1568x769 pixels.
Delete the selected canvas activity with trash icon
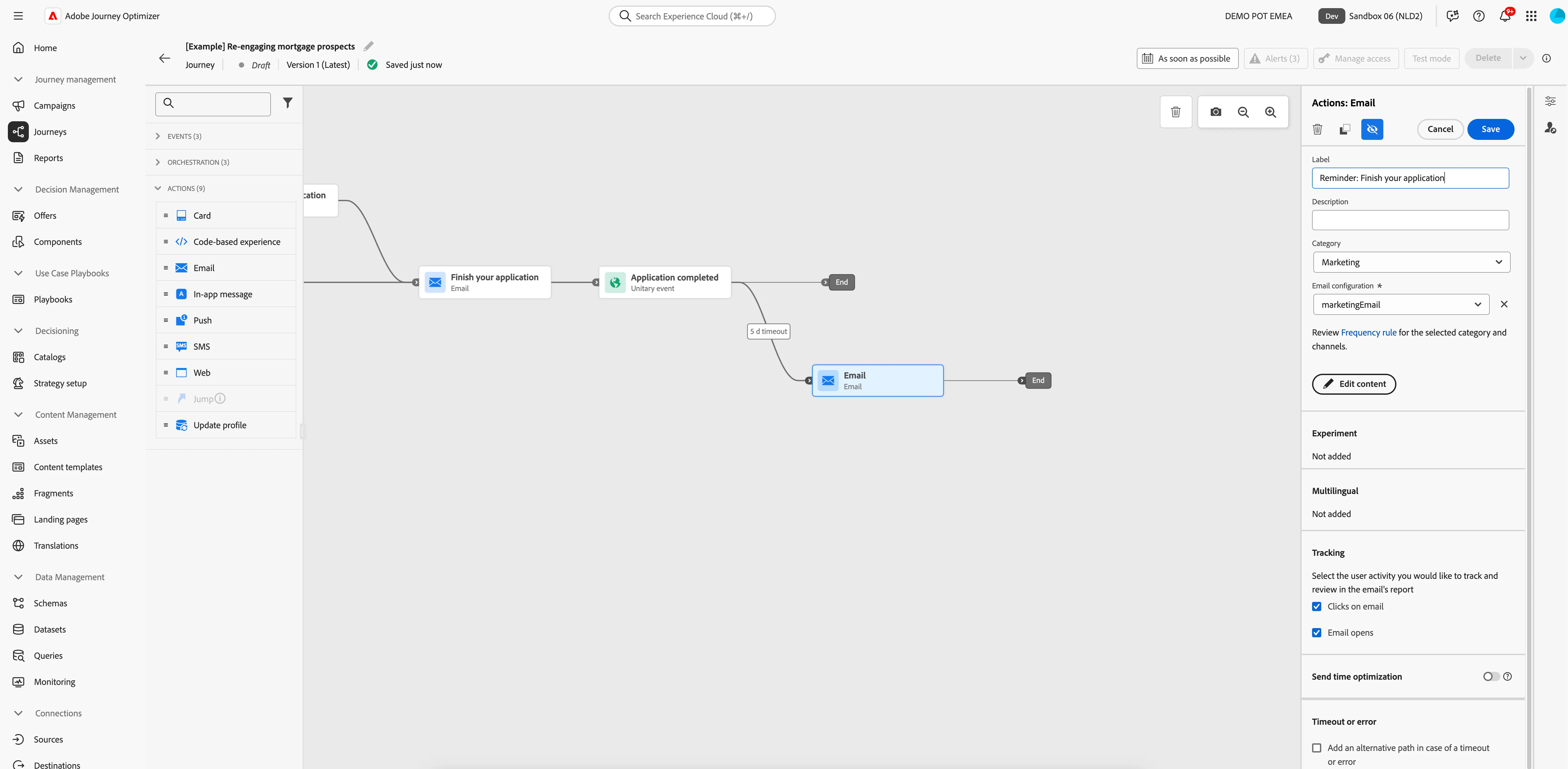[x=1175, y=112]
